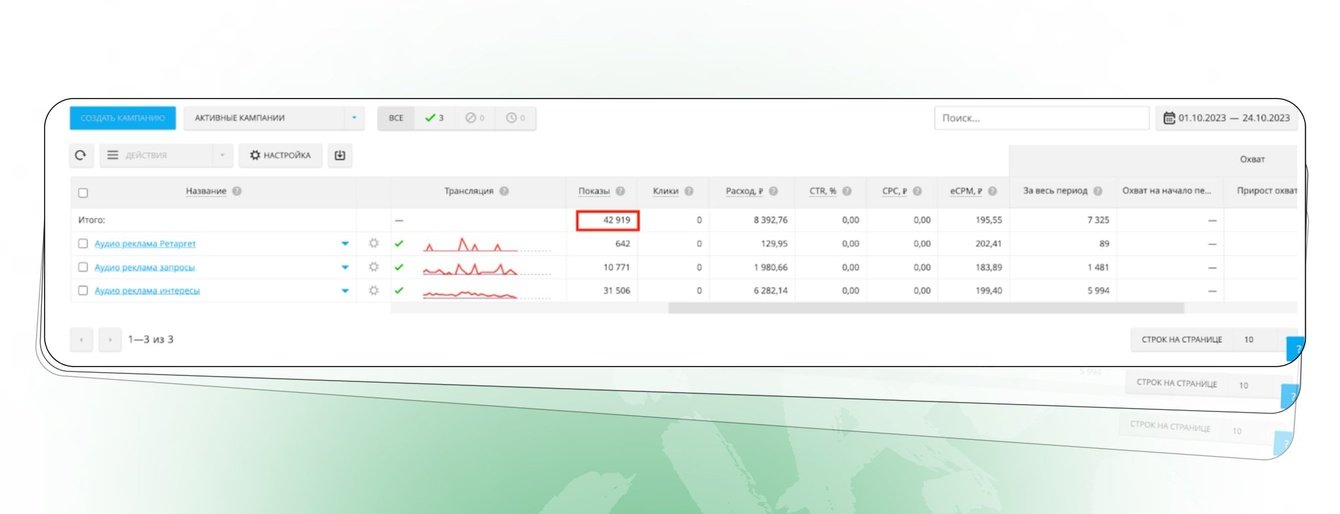Image resolution: width=1340 pixels, height=514 pixels.
Task: Expand dropdown arrow for Аудио реклама интересы
Action: 346,291
